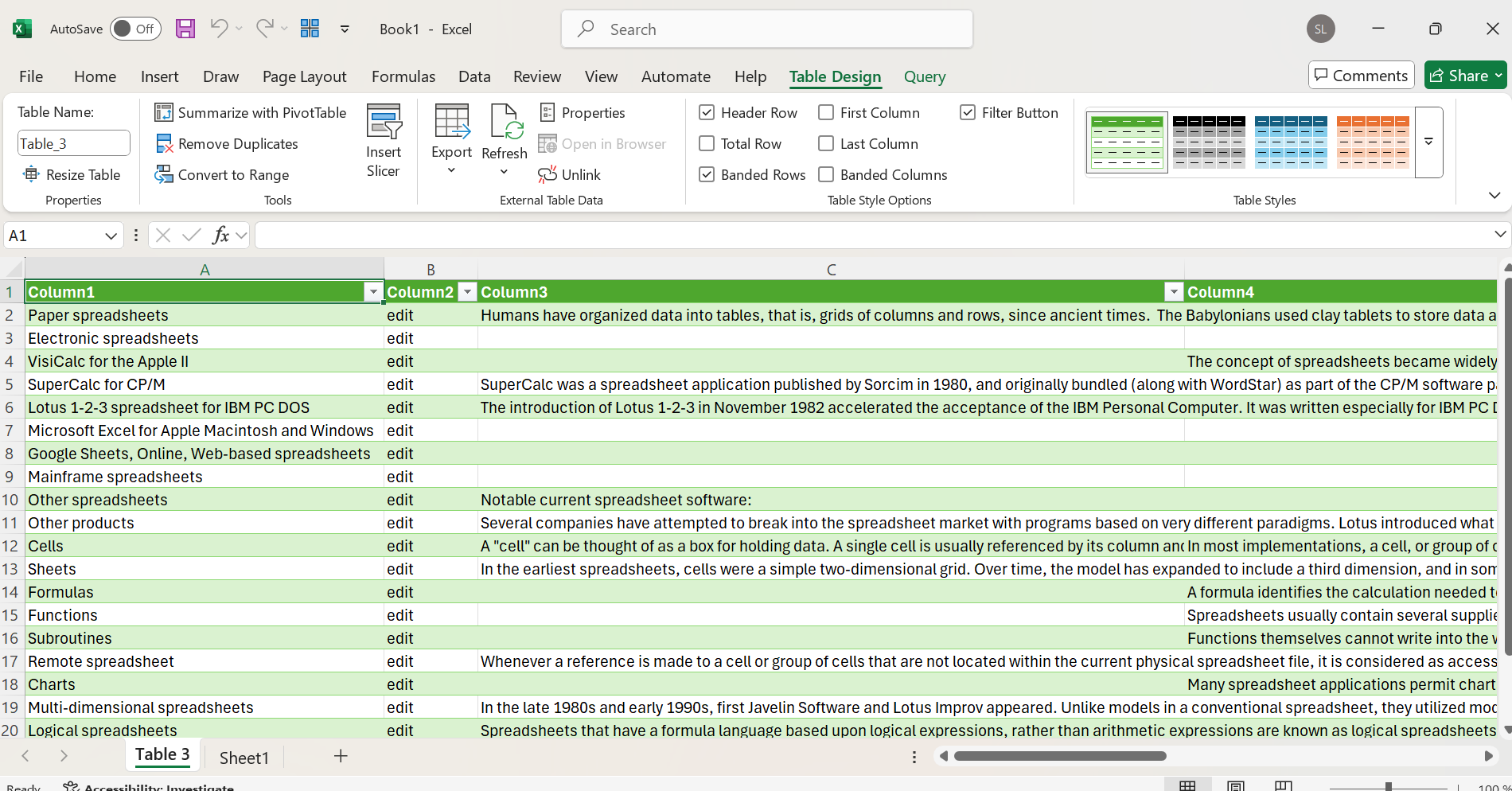Viewport: 1512px width, 791px height.
Task: Expand the formula bar
Action: pos(1499,235)
